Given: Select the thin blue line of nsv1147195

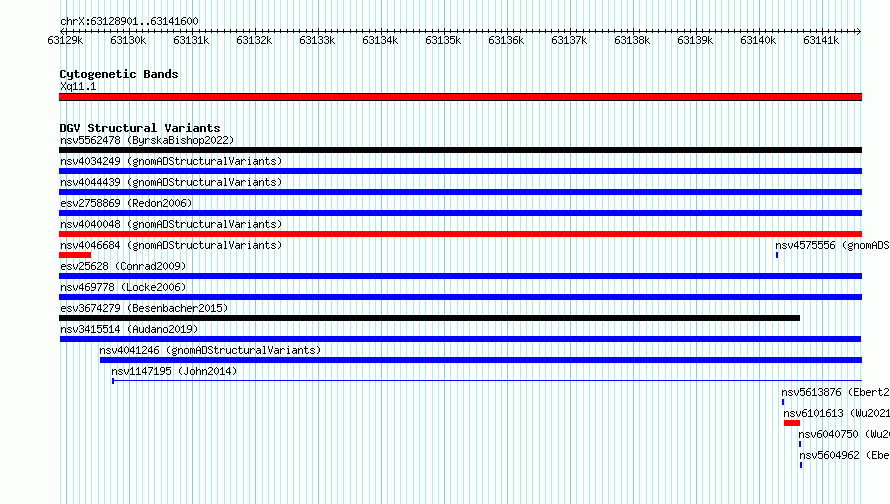Looking at the screenshot, I should pos(487,381).
